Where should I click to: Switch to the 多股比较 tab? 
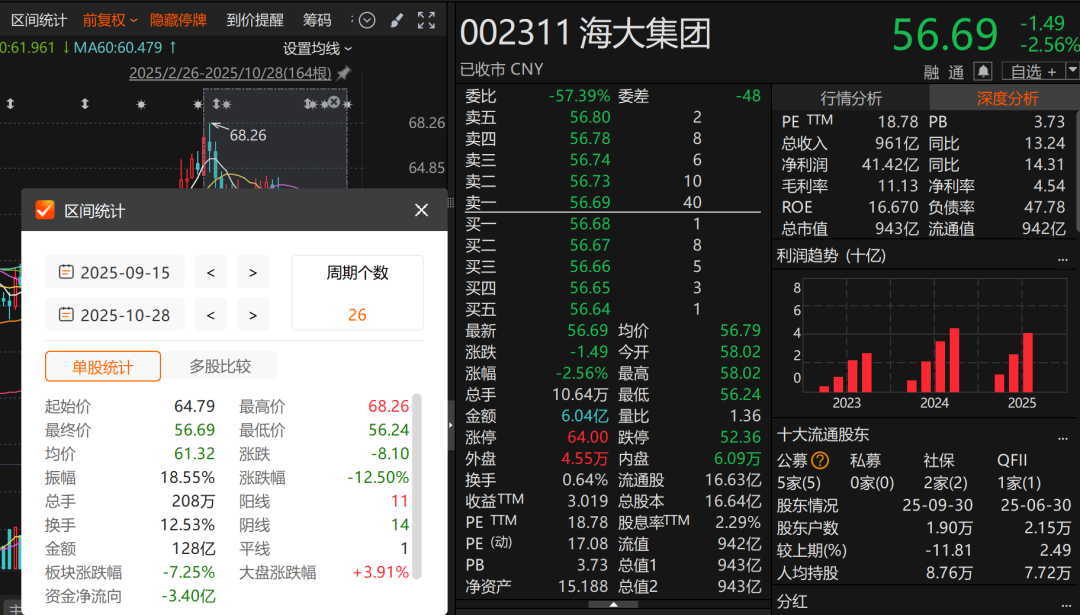[x=220, y=366]
